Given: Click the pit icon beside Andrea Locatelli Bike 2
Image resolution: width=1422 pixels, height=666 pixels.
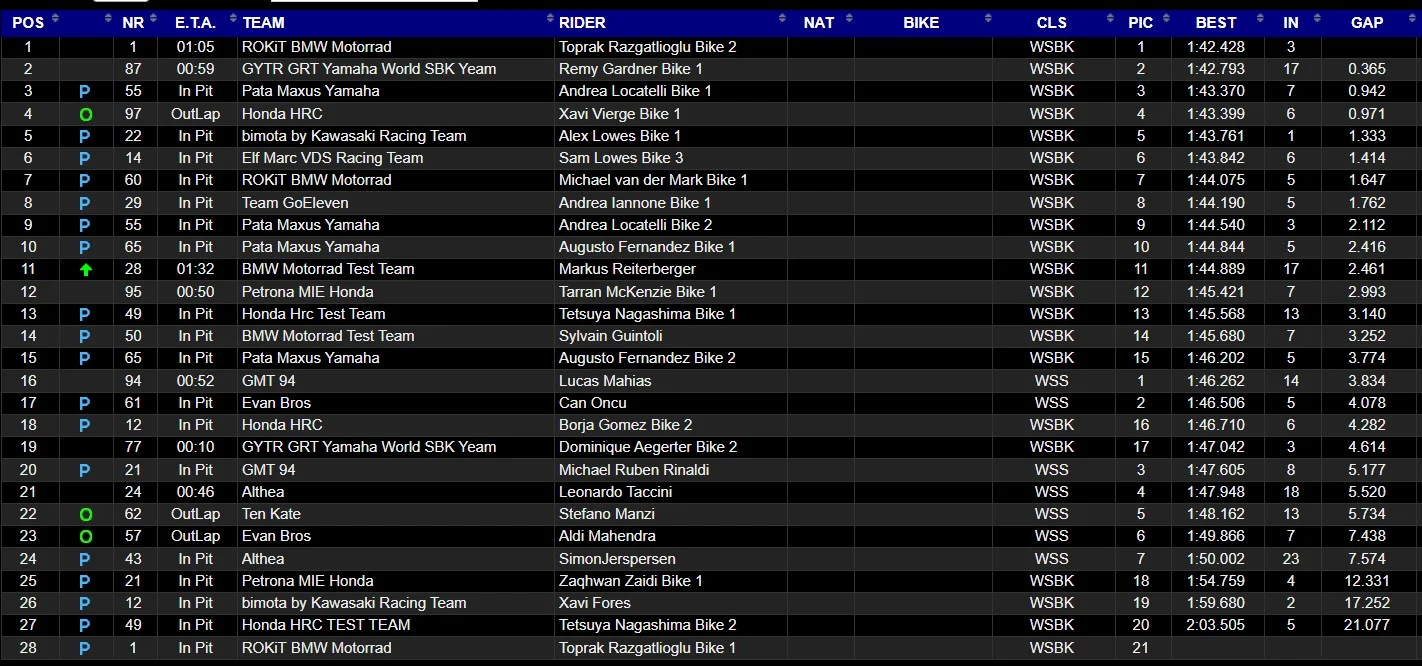Looking at the screenshot, I should coord(85,225).
